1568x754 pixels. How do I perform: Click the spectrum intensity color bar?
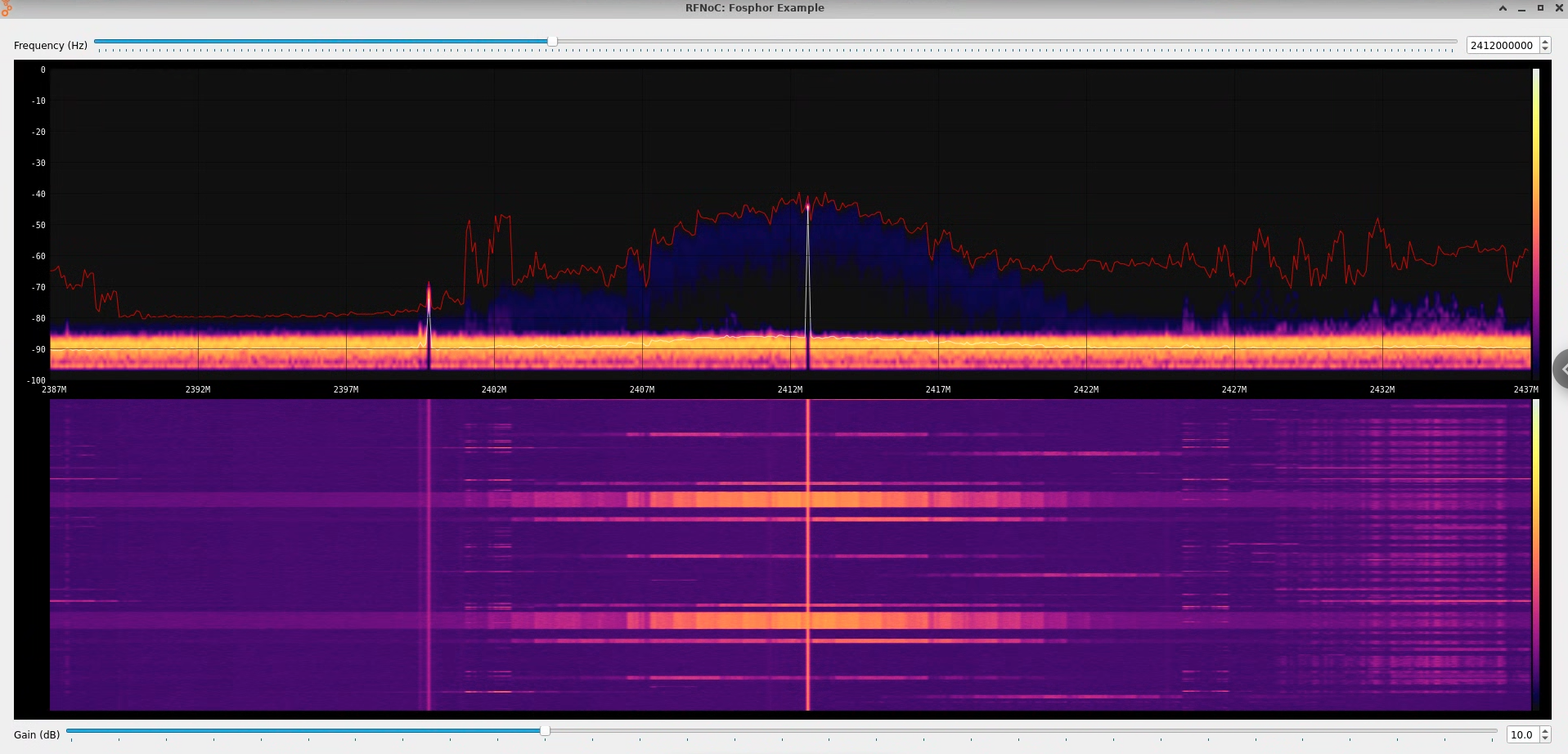click(1536, 221)
